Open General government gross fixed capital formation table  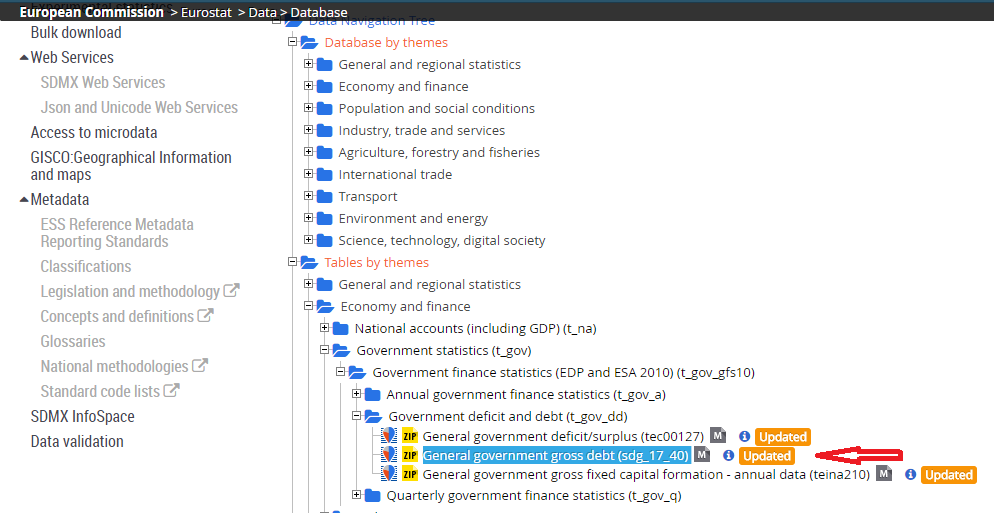pyautogui.click(x=646, y=474)
